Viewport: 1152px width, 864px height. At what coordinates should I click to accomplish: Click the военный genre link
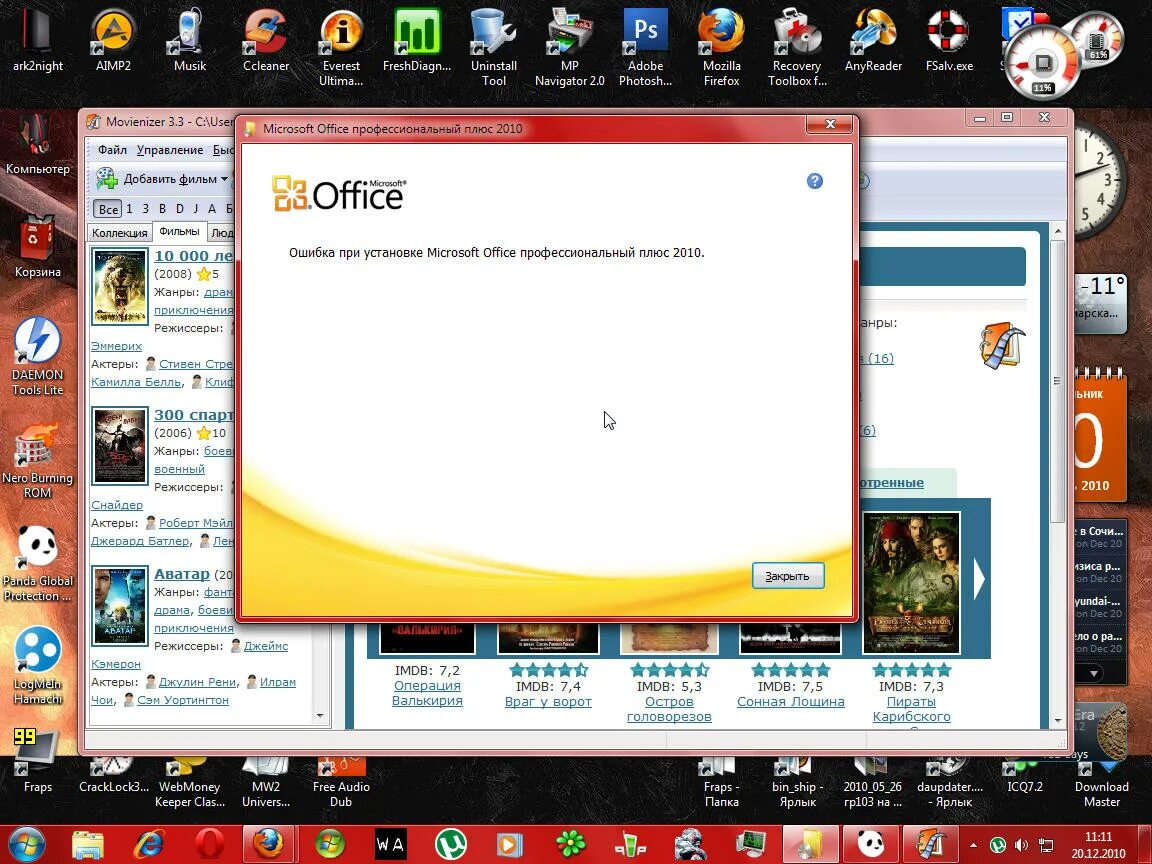(179, 469)
